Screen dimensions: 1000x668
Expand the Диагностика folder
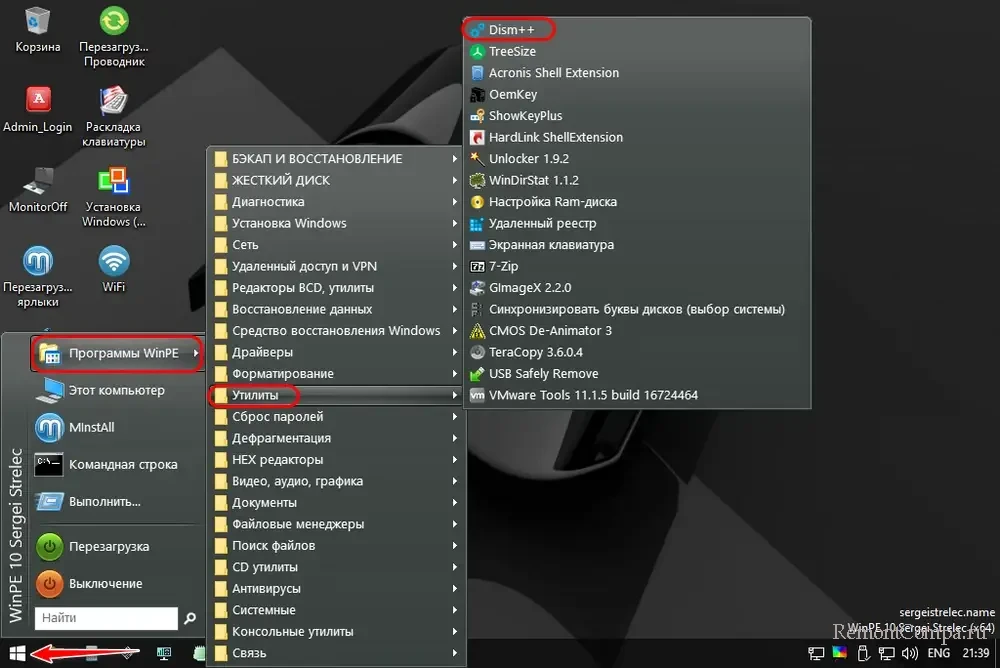[x=336, y=202]
